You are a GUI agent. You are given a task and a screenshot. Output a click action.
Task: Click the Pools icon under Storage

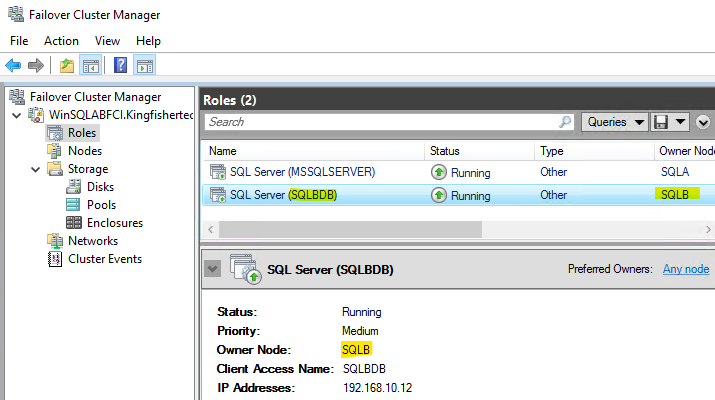73,205
